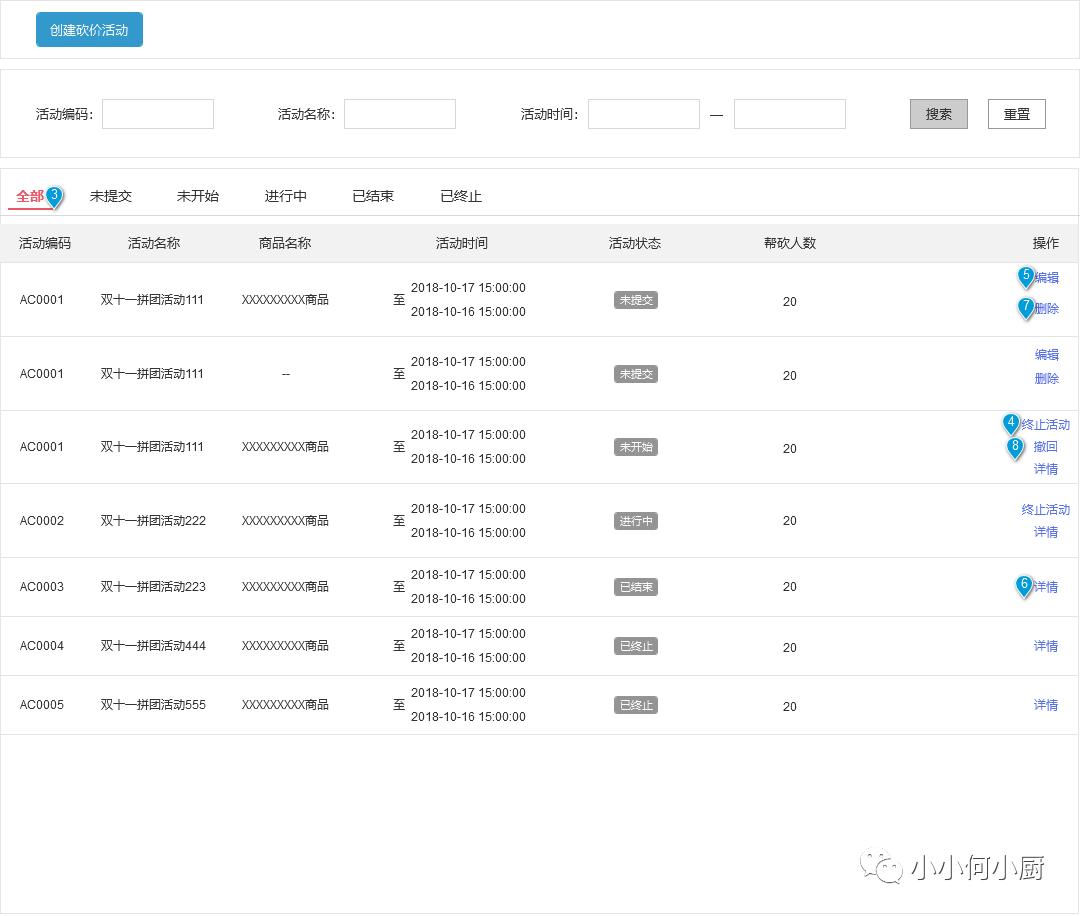Click the product name in AC0002 row

(285, 521)
